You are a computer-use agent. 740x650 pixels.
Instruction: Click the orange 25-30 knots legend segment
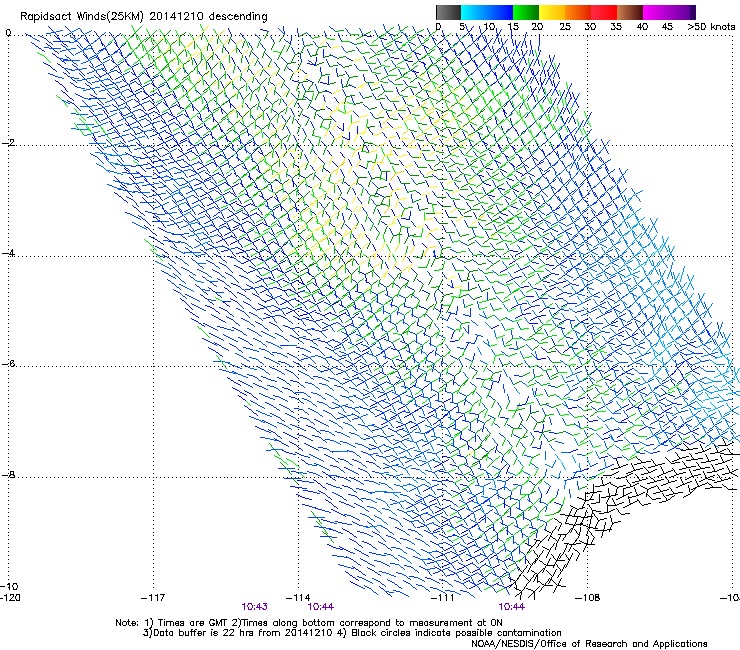pyautogui.click(x=578, y=12)
